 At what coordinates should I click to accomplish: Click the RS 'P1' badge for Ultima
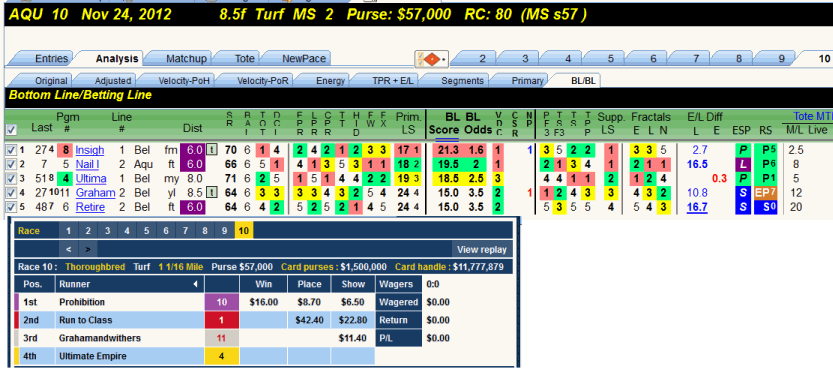pos(766,179)
